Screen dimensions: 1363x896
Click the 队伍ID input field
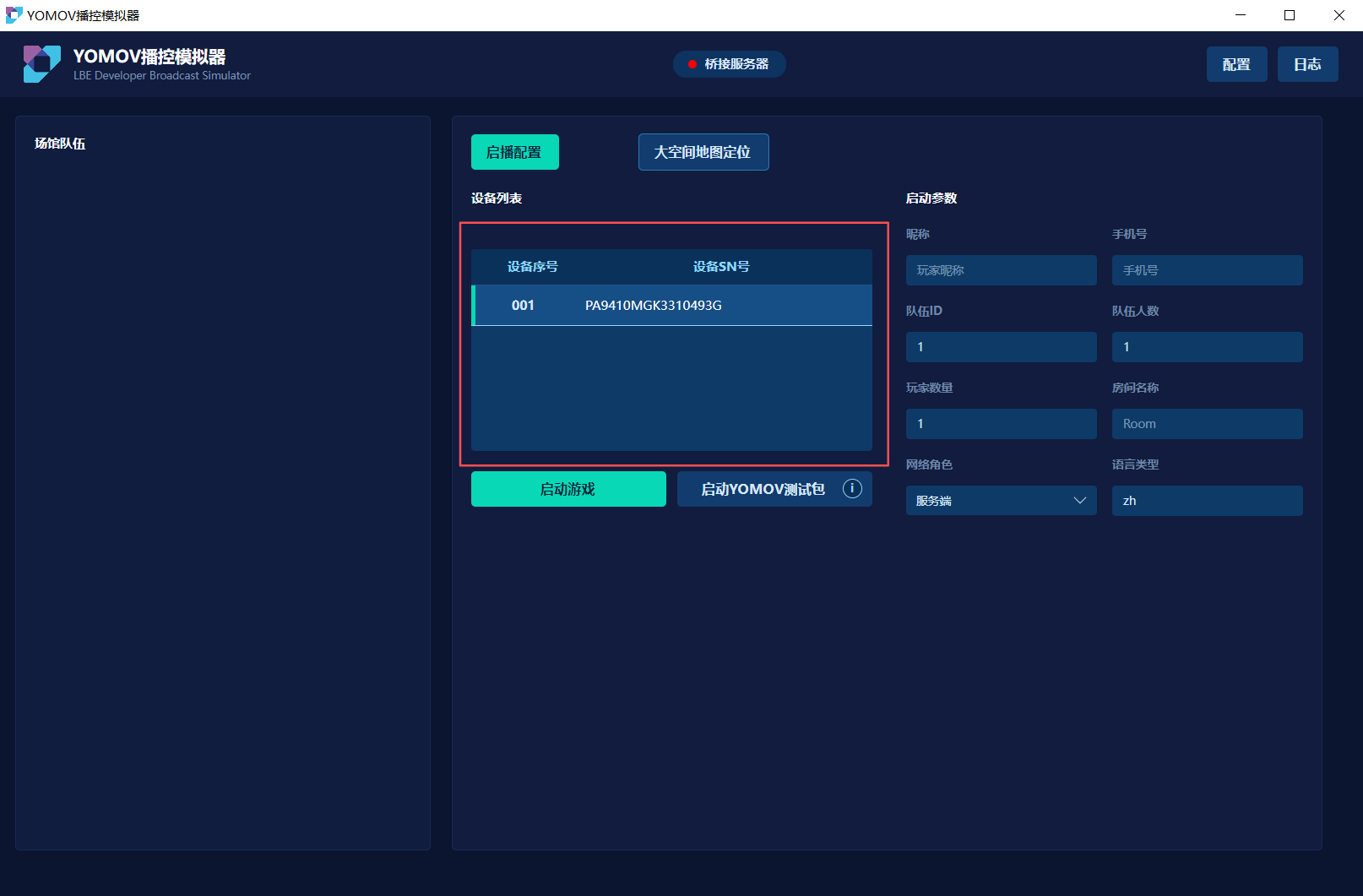pyautogui.click(x=1002, y=347)
